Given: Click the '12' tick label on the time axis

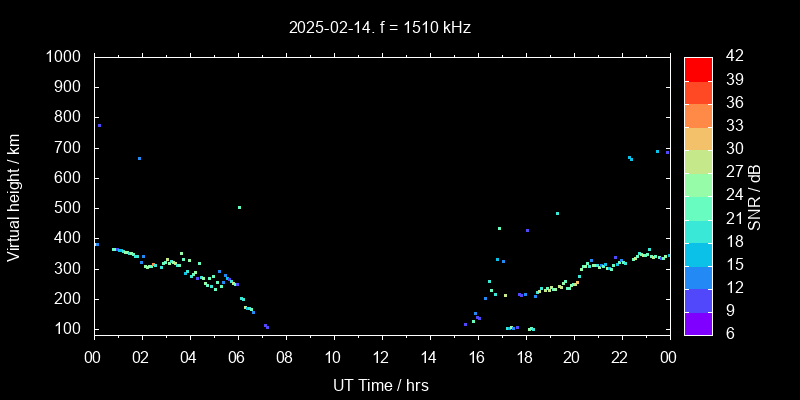Looking at the screenshot, I should (x=380, y=357).
